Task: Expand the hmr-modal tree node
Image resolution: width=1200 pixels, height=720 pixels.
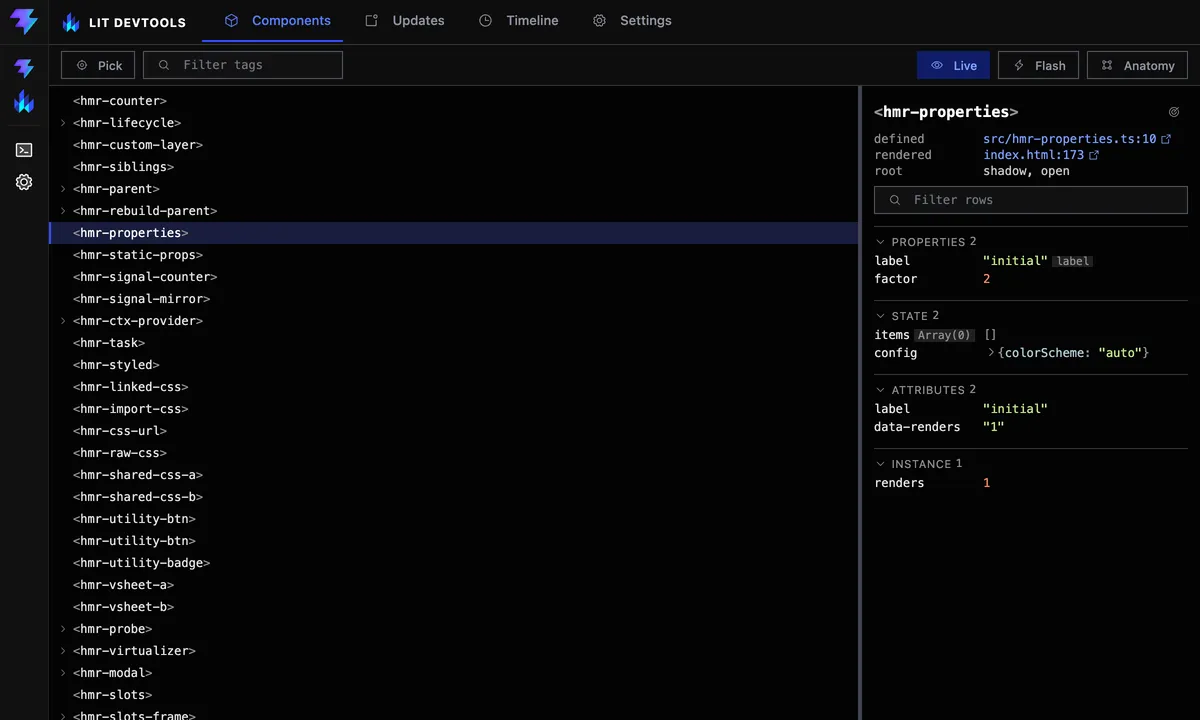Action: tap(63, 673)
